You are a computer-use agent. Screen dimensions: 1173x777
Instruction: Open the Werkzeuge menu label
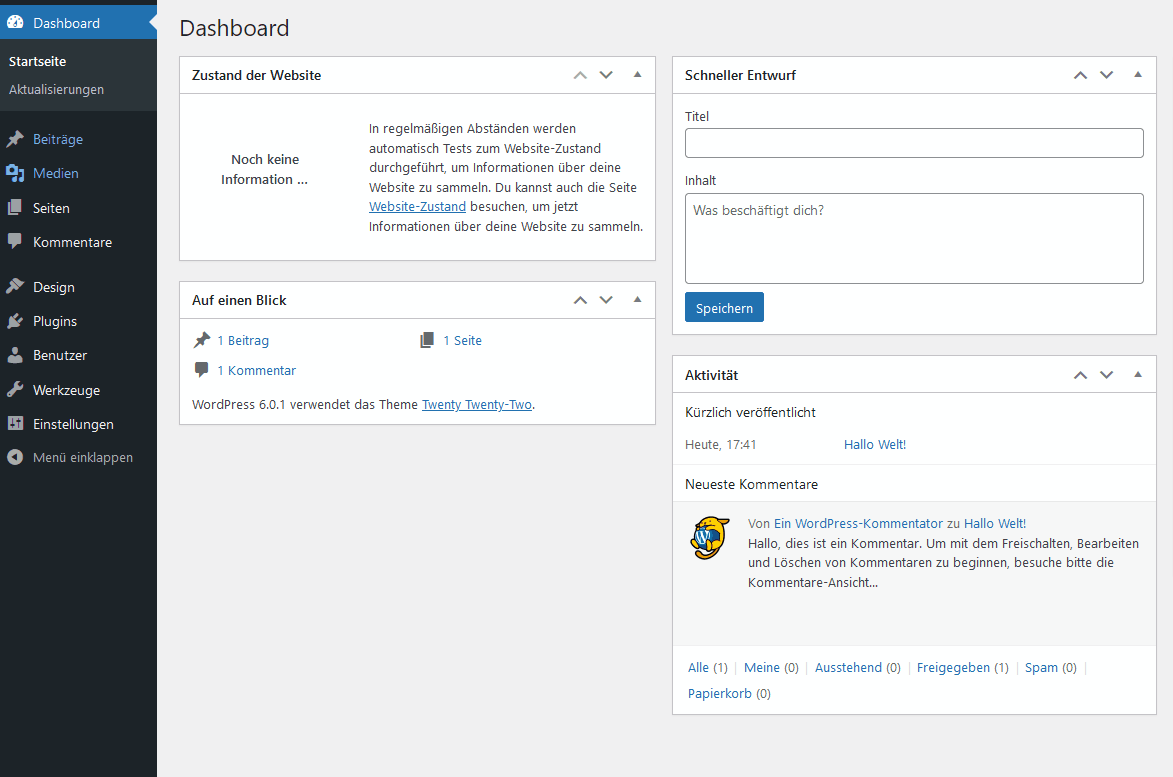[67, 390]
